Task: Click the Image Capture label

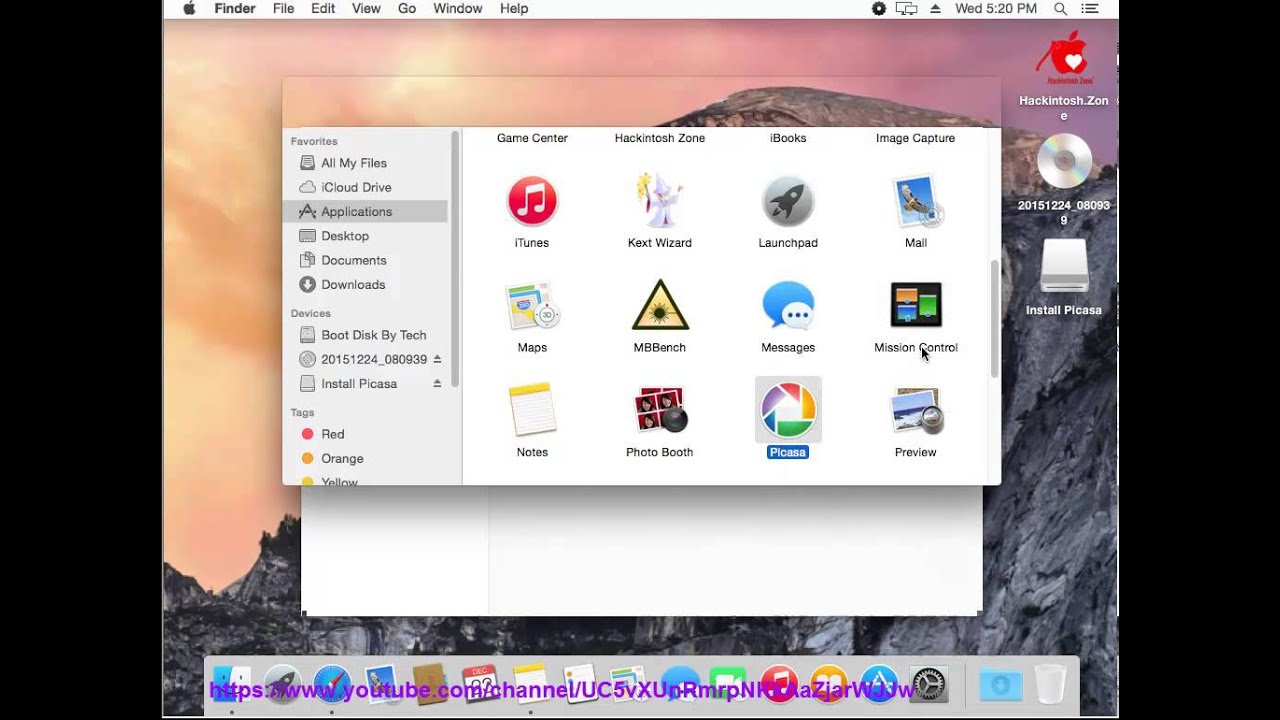Action: click(916, 138)
